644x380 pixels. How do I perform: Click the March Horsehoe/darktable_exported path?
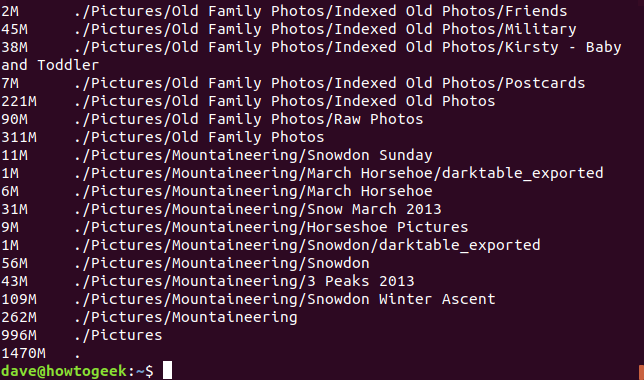pos(339,173)
